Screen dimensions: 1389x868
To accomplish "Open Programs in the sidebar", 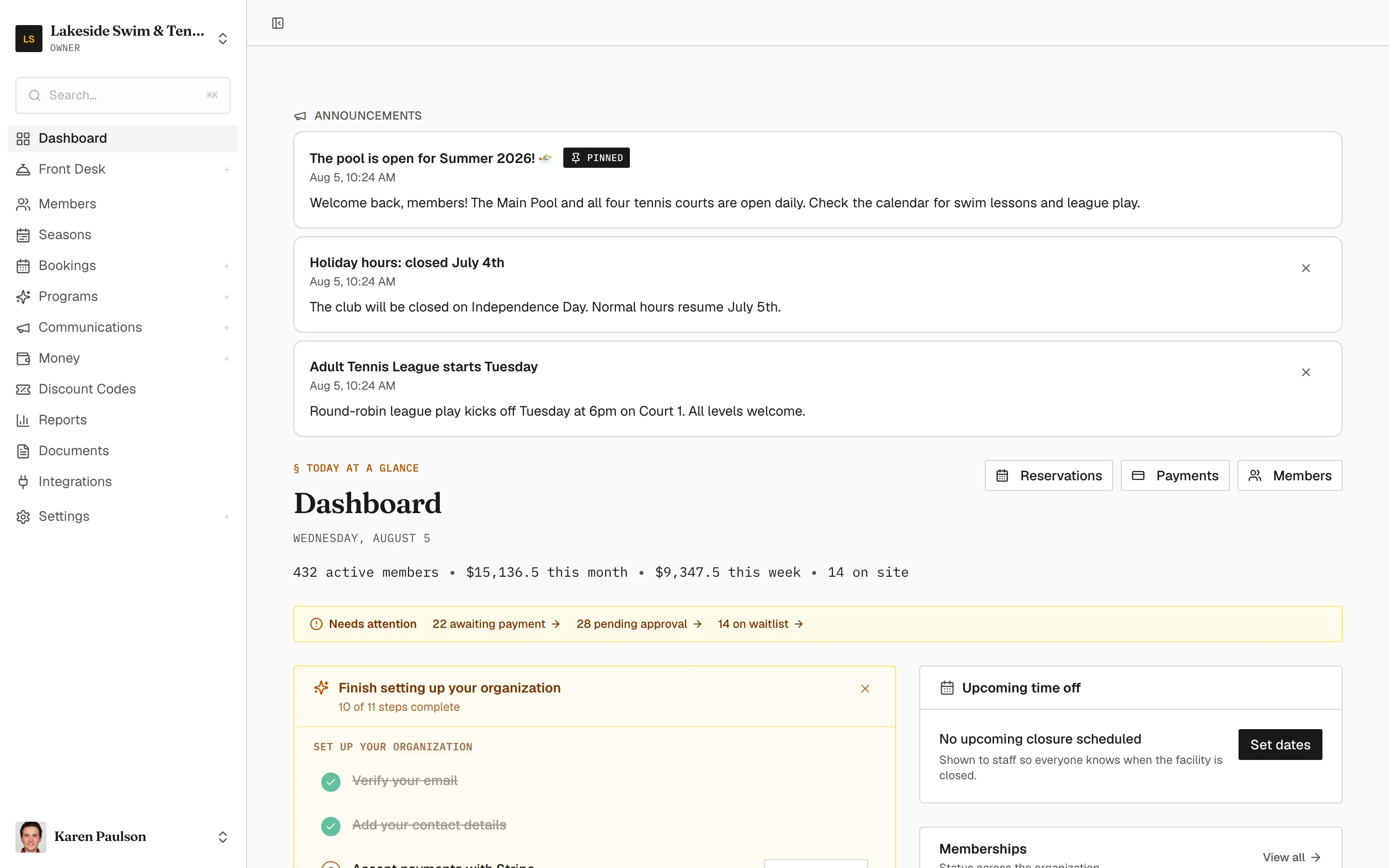I will (123, 297).
